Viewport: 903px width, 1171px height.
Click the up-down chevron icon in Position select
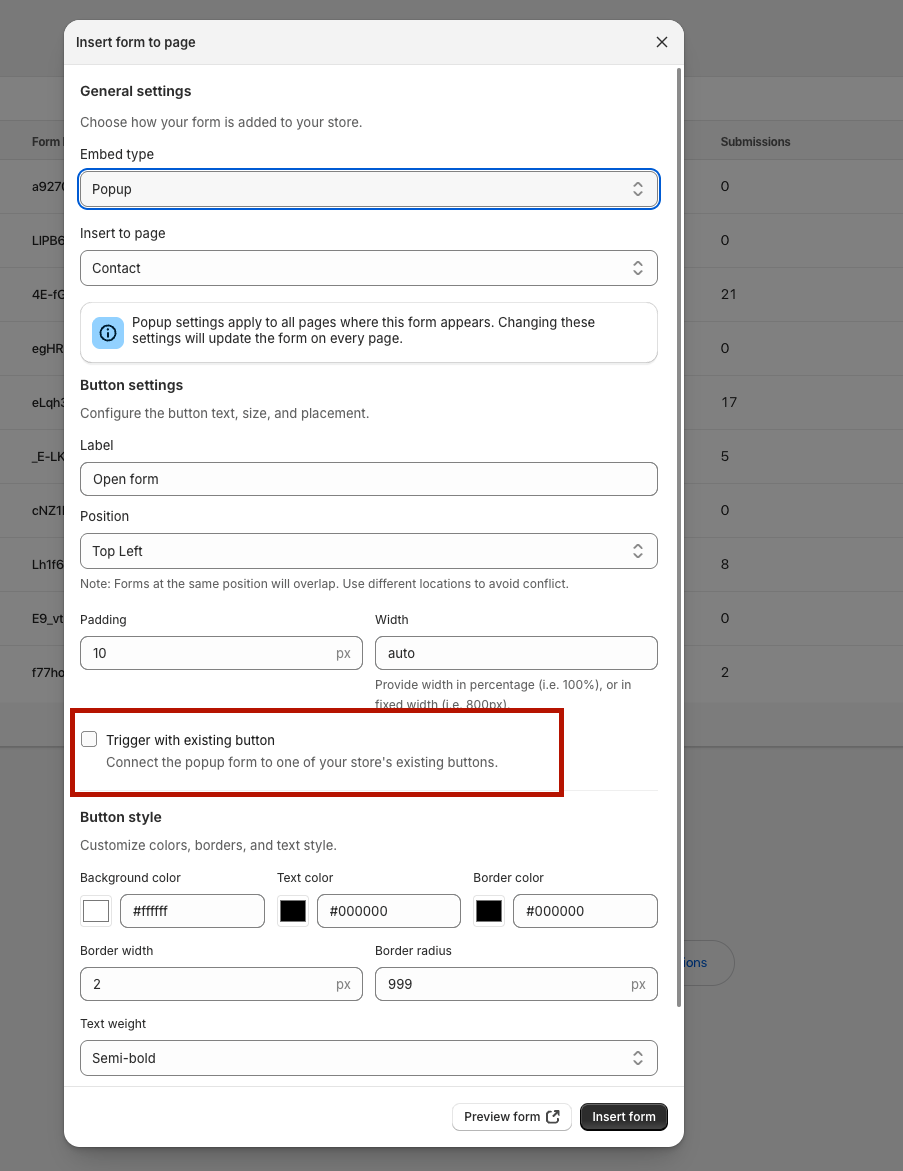638,551
